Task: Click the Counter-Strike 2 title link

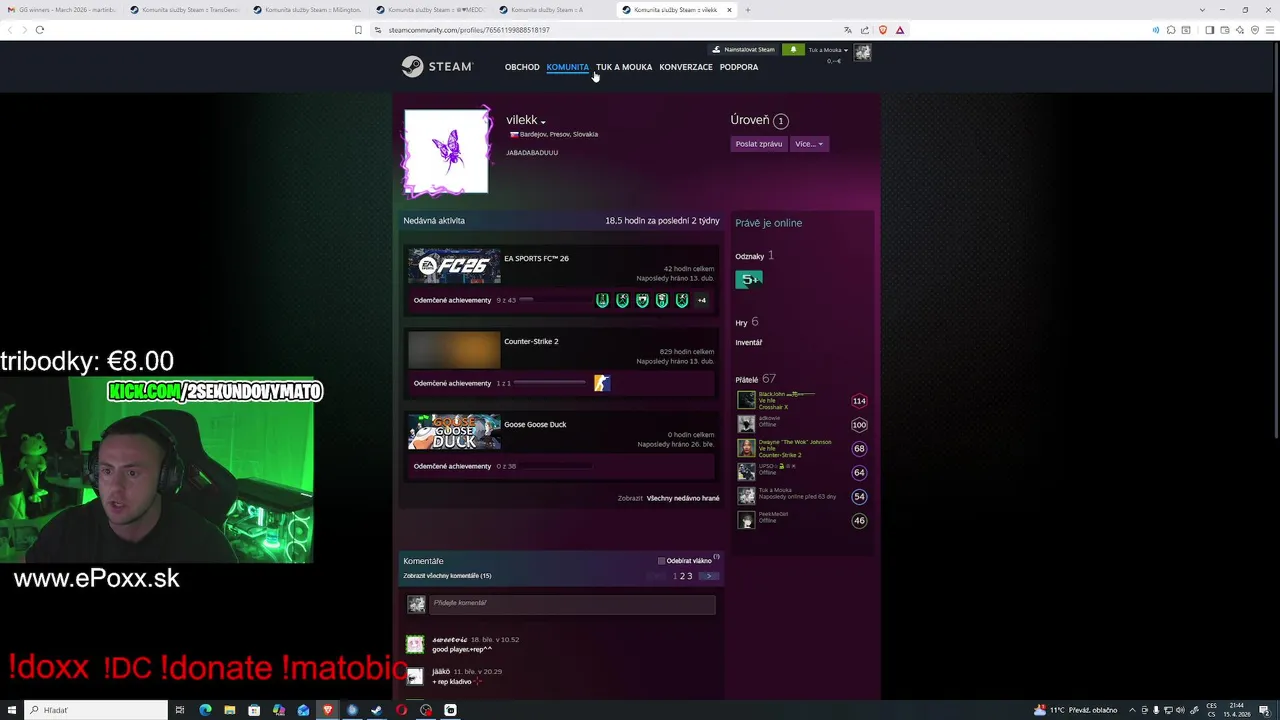Action: click(531, 341)
